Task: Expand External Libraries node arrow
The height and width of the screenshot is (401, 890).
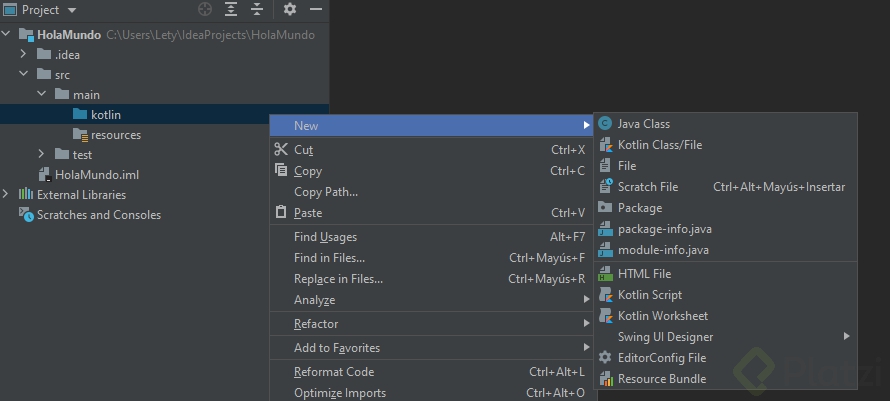Action: [x=6, y=194]
